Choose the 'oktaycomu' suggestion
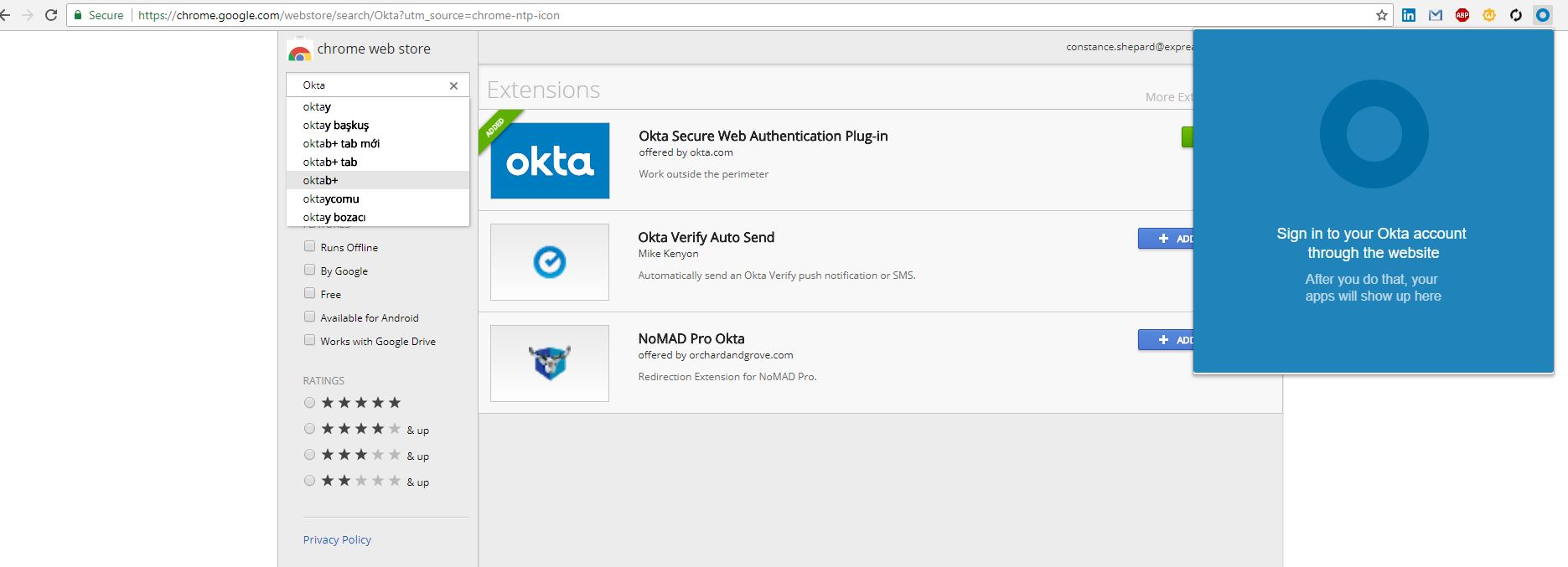The width and height of the screenshot is (1568, 567). click(x=378, y=198)
